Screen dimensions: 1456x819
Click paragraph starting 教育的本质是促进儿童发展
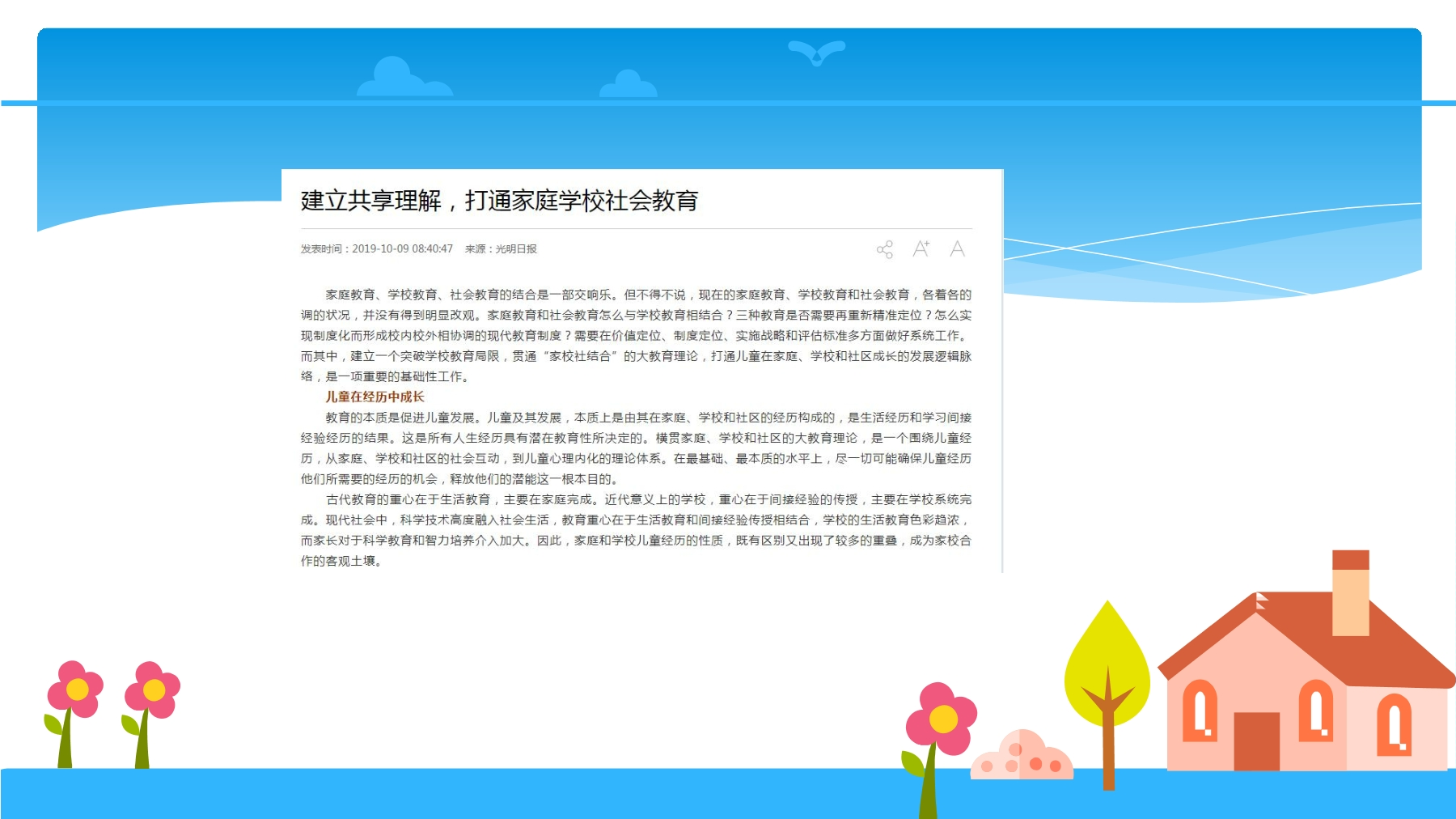[x=636, y=448]
